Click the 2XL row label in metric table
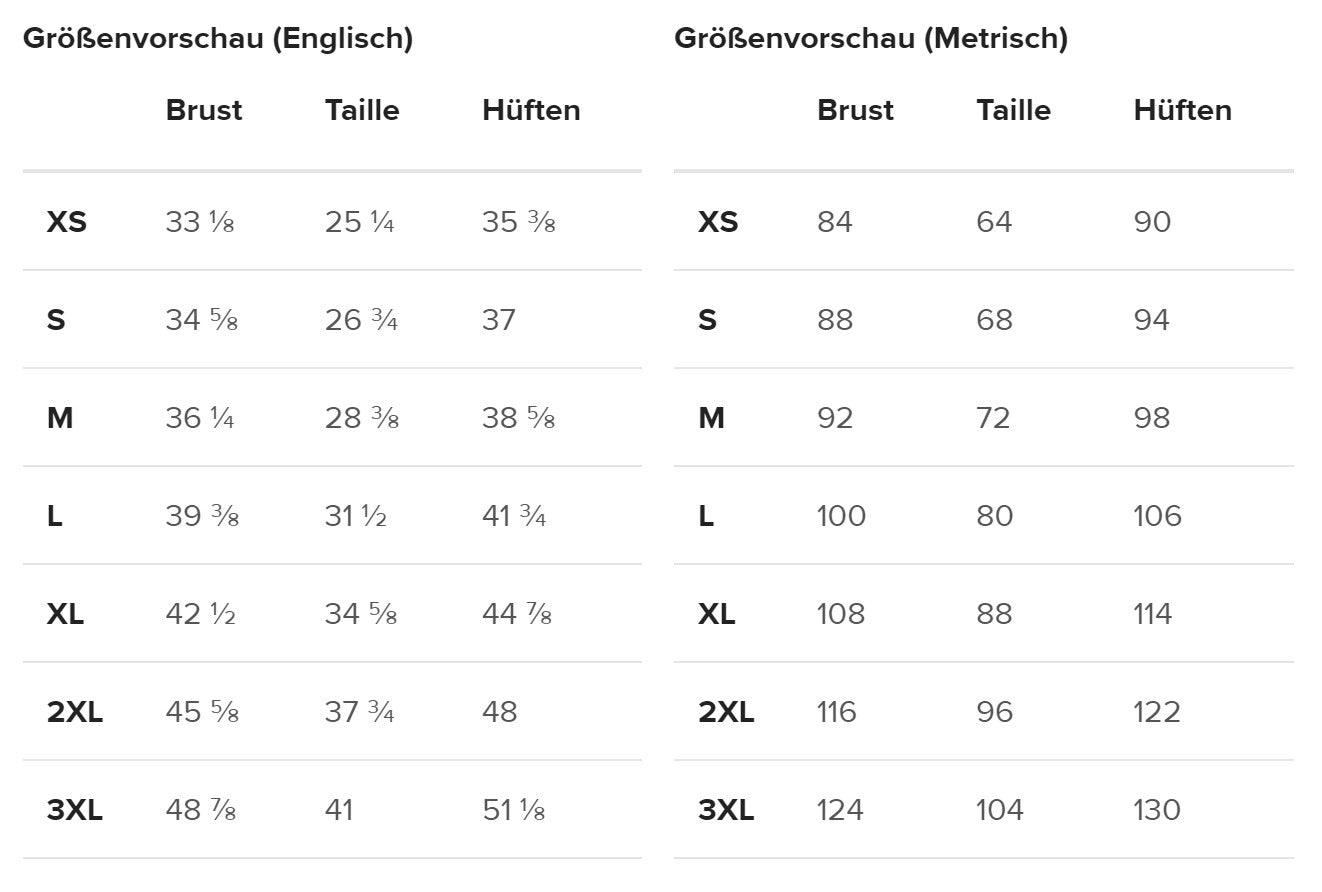1322x892 pixels. (x=726, y=712)
